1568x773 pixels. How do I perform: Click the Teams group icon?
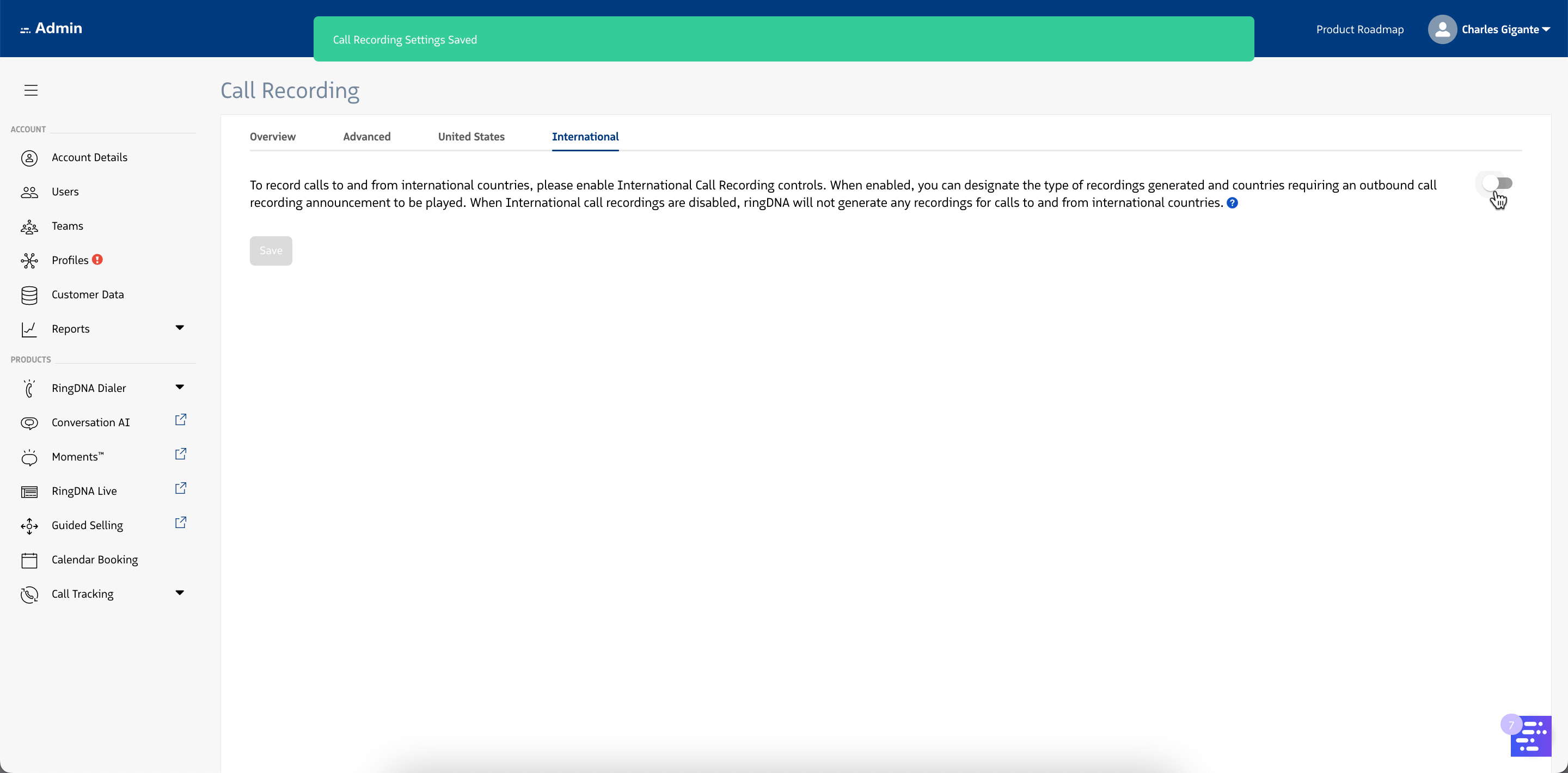coord(29,227)
